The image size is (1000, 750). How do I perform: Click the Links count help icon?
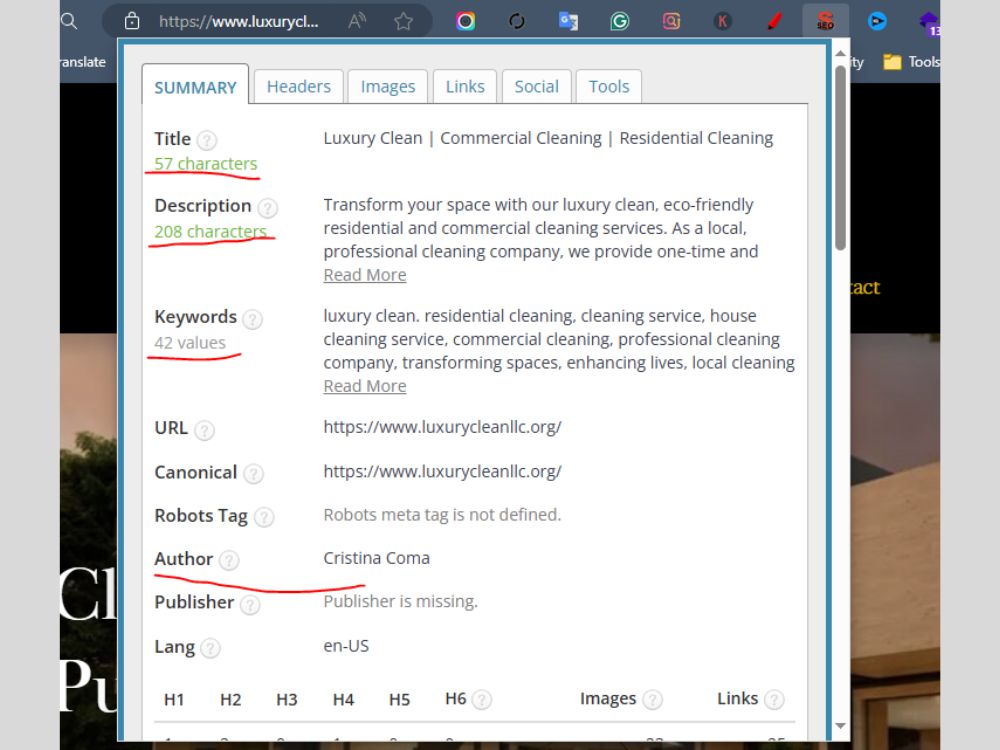[x=774, y=700]
